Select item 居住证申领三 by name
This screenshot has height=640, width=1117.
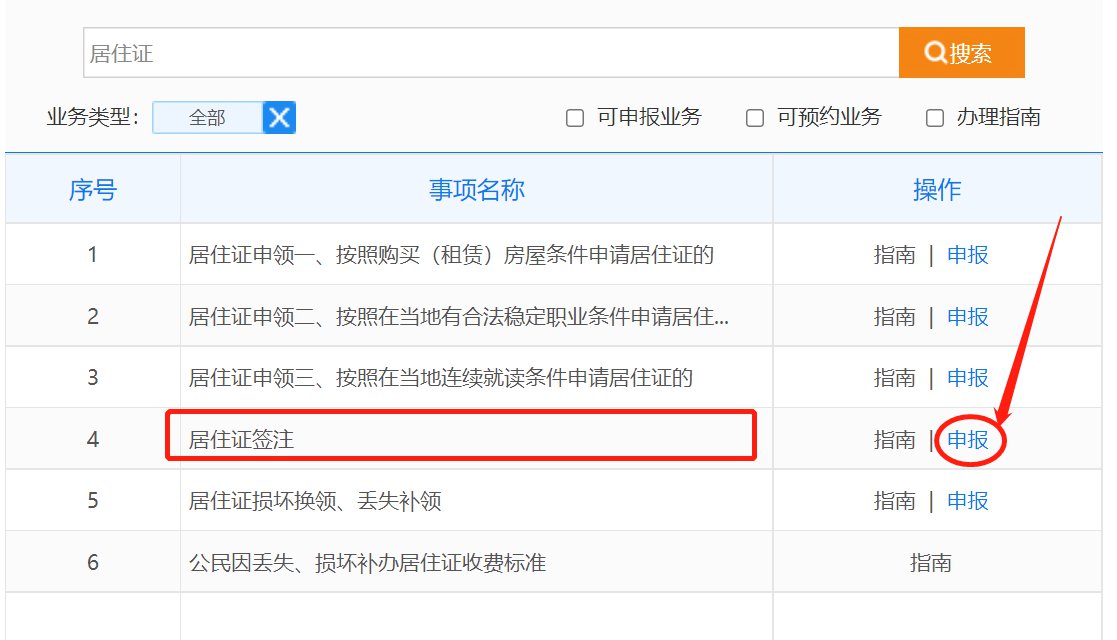440,378
